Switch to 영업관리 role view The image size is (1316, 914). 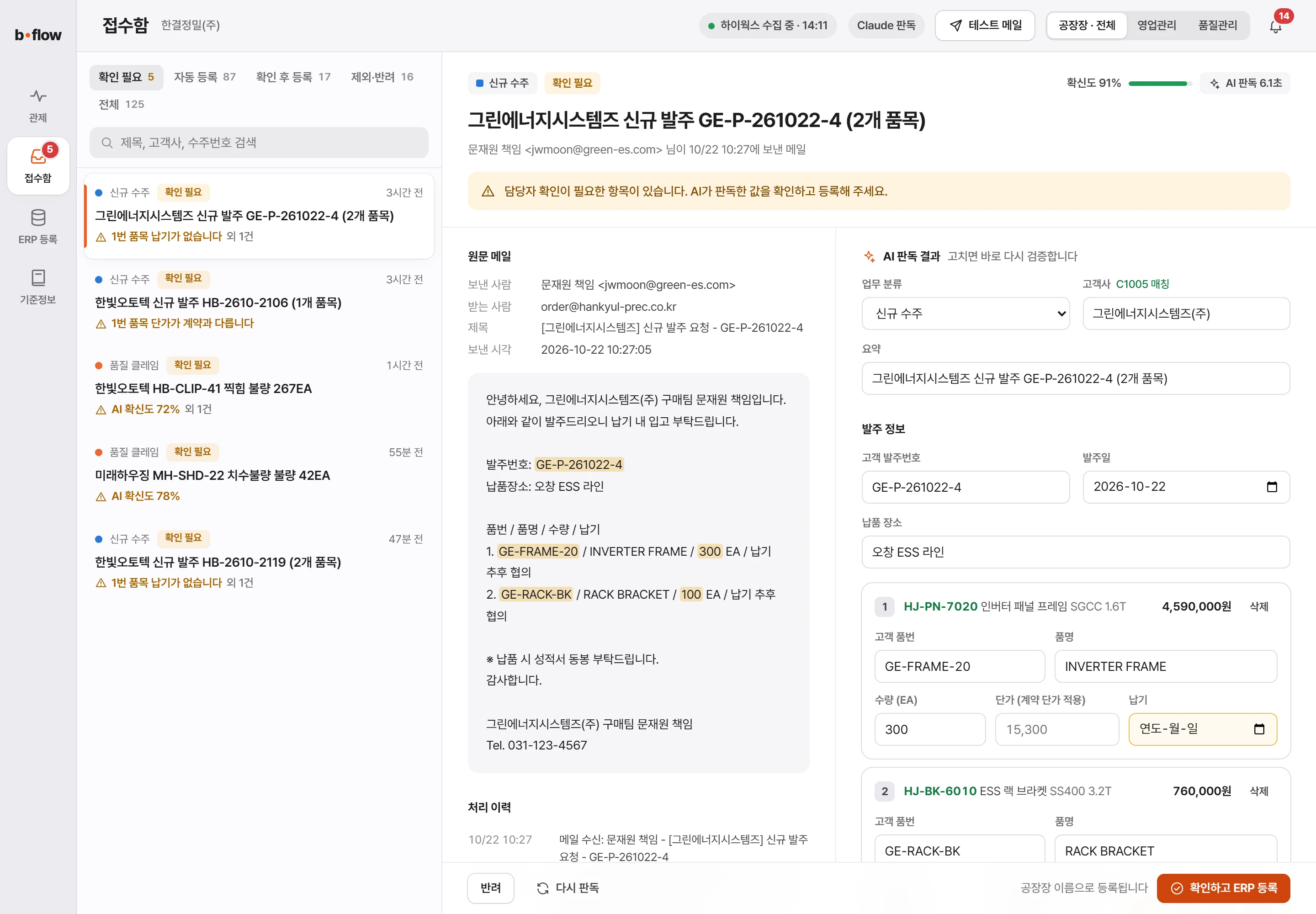click(1157, 26)
